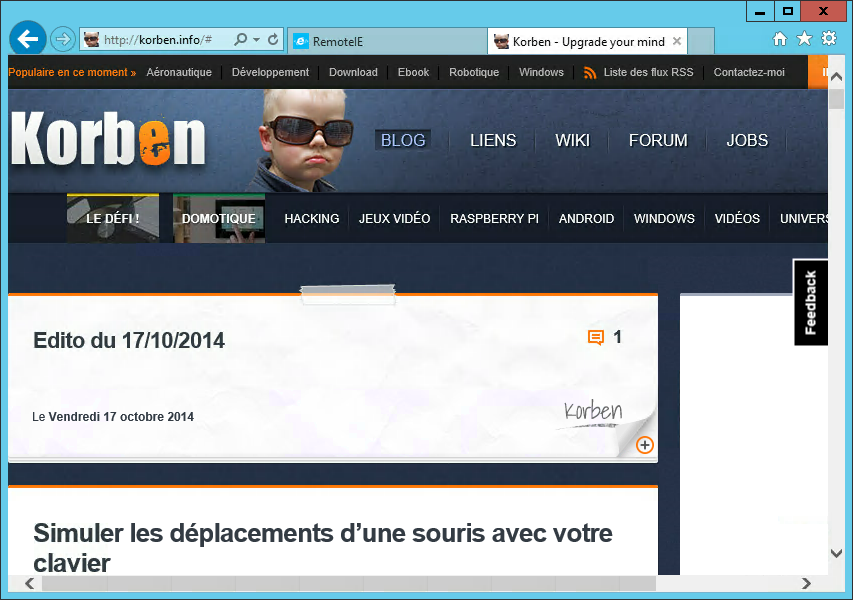The image size is (853, 600).
Task: Open the Contactez-moi link
Action: point(749,72)
